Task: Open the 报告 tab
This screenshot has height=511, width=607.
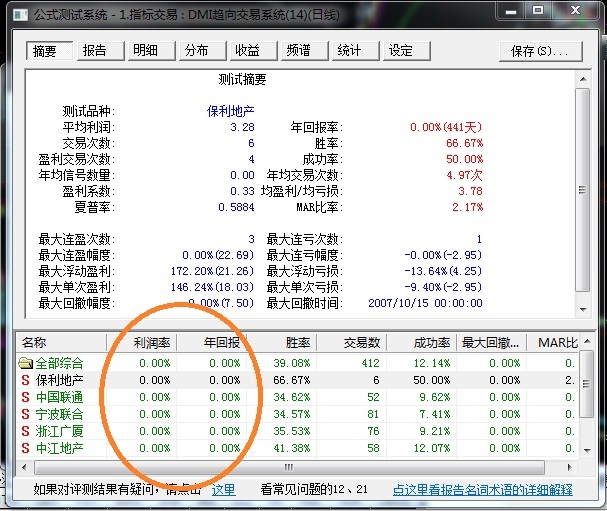Action: [x=100, y=51]
